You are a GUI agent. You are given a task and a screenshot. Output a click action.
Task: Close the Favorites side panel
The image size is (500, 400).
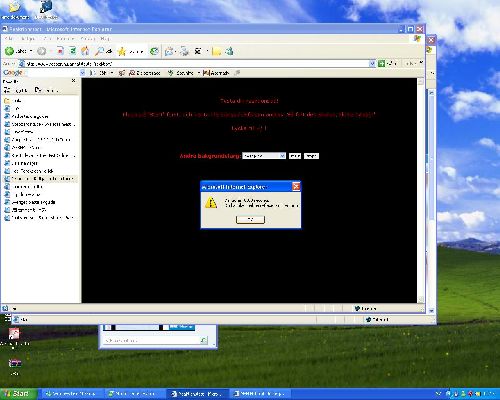[x=74, y=81]
